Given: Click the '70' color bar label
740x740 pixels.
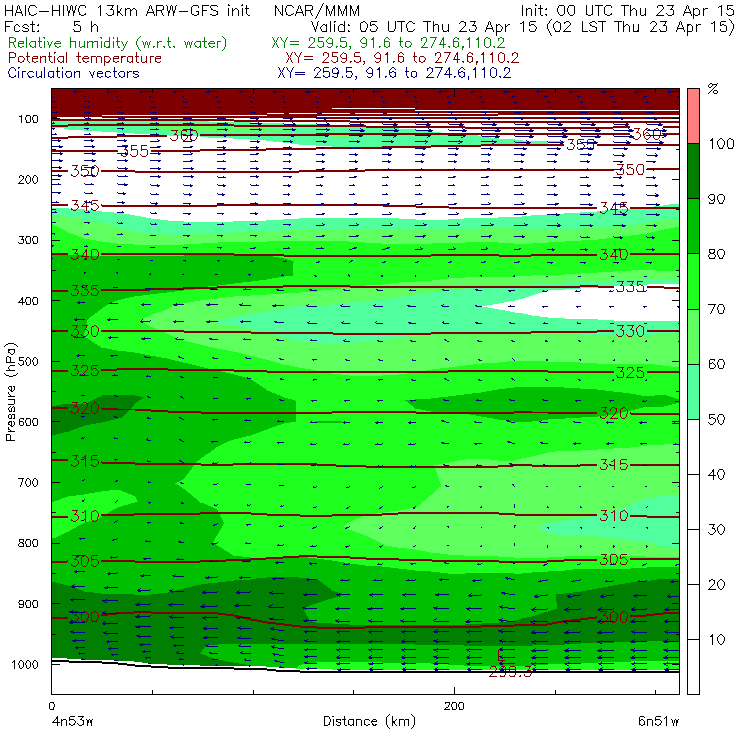Looking at the screenshot, I should tap(716, 309).
